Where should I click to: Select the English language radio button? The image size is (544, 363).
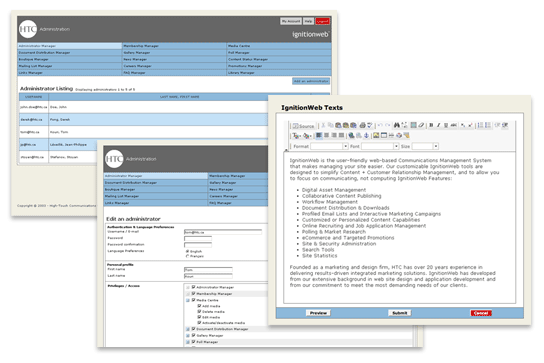pos(187,251)
